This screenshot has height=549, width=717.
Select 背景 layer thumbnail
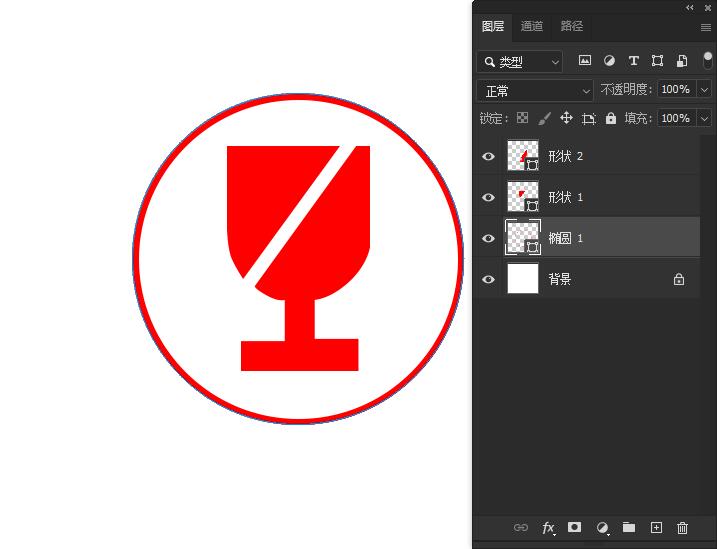(x=523, y=278)
